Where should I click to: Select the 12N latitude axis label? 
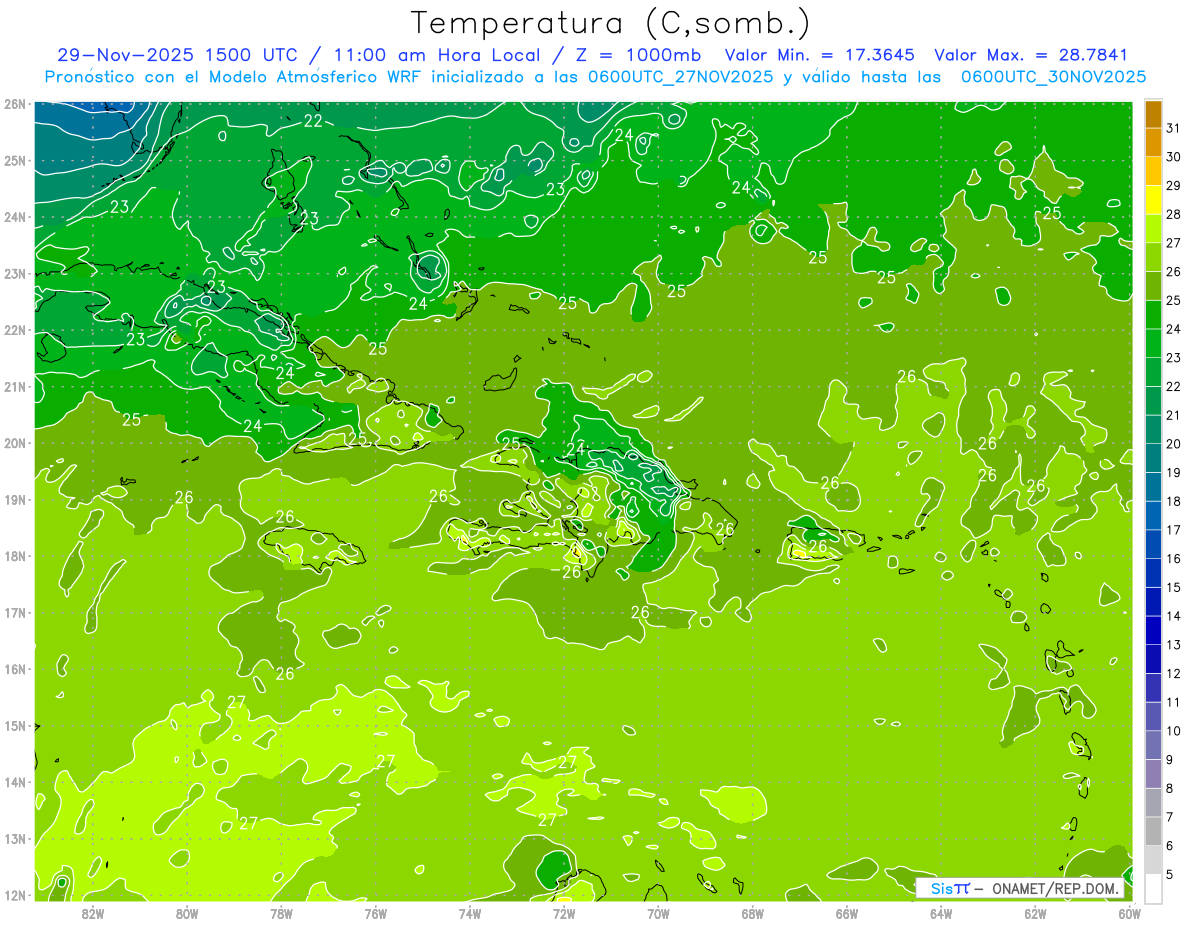tap(15, 895)
